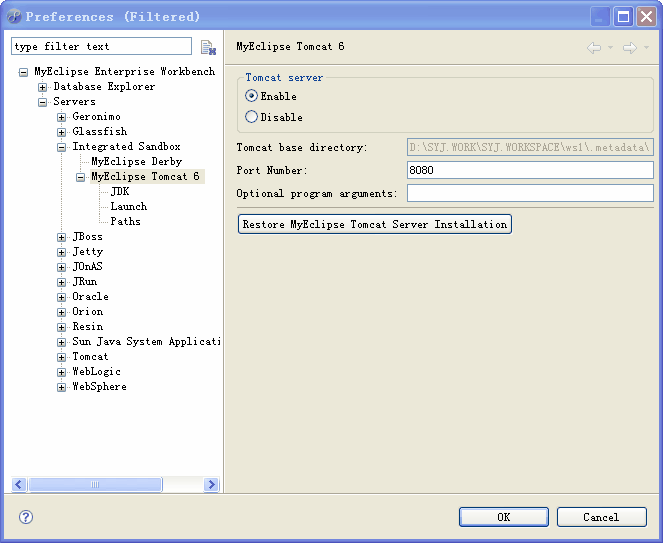Expand the WebLogic node
Viewport: 663px width, 543px height.
[61, 373]
